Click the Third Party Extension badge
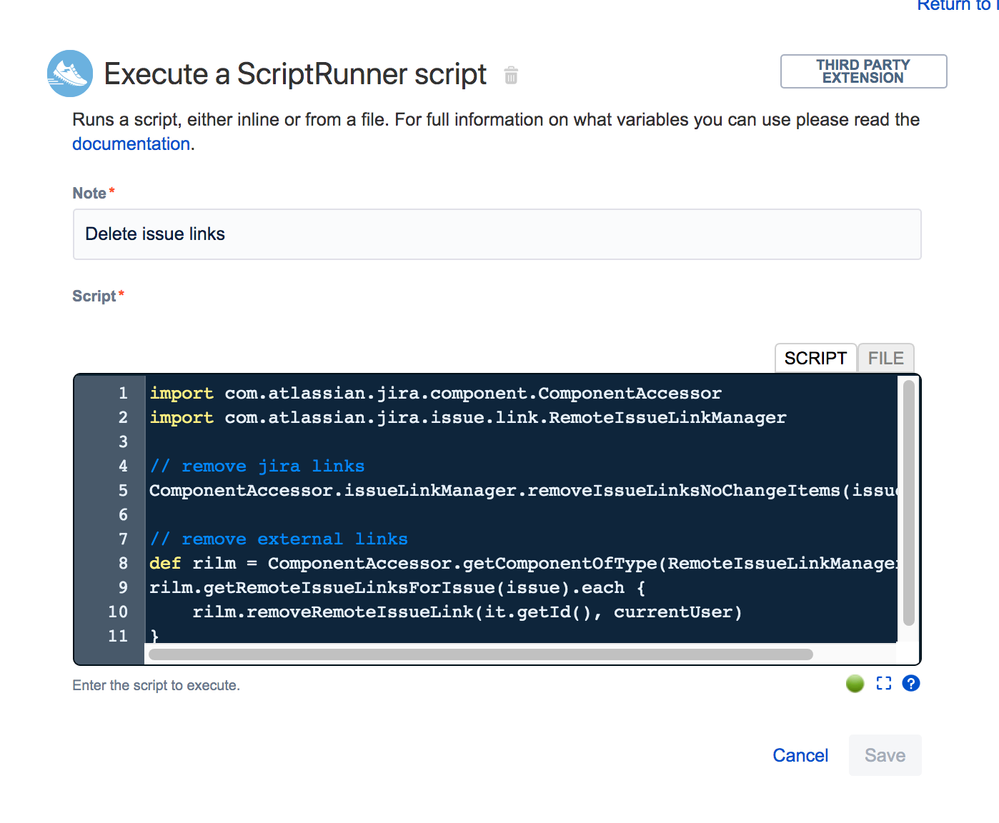 (x=863, y=71)
